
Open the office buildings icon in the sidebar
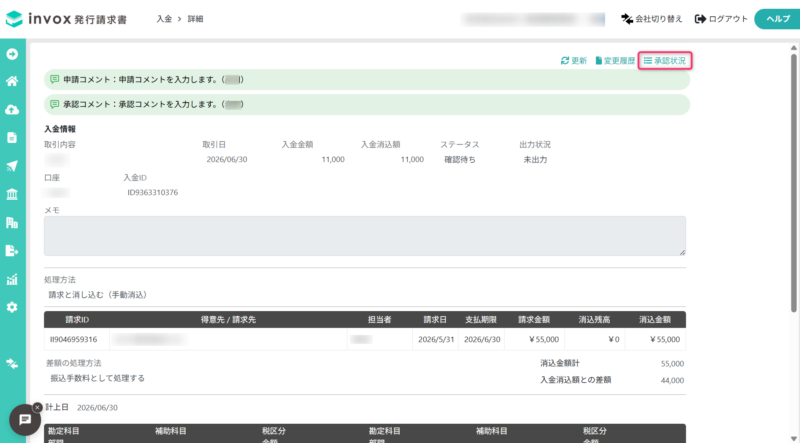click(x=12, y=223)
